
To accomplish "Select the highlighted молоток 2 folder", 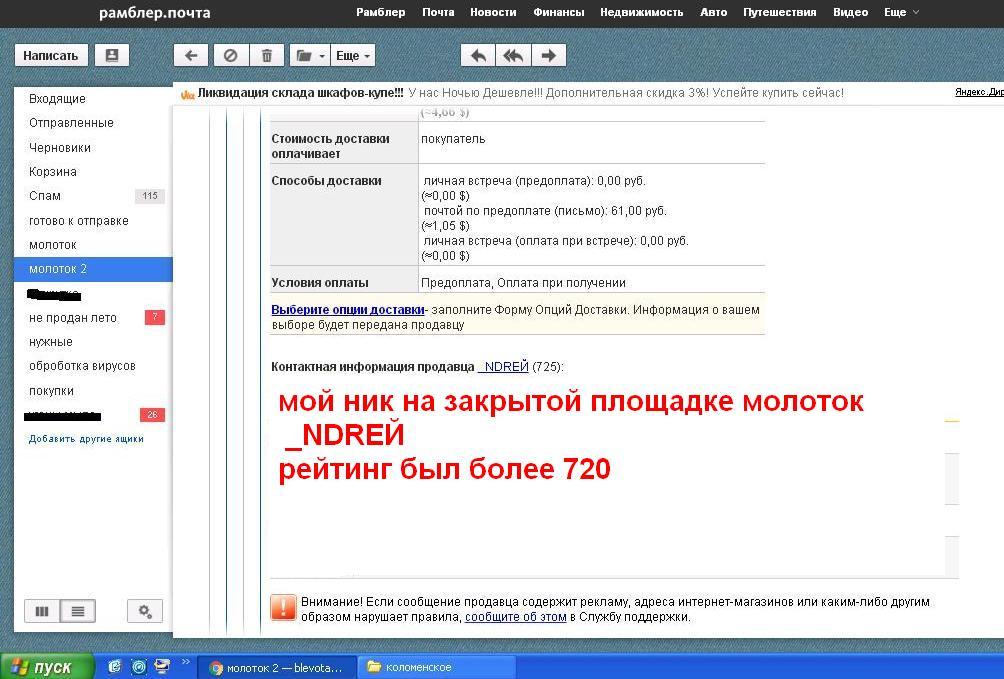I will coord(93,269).
